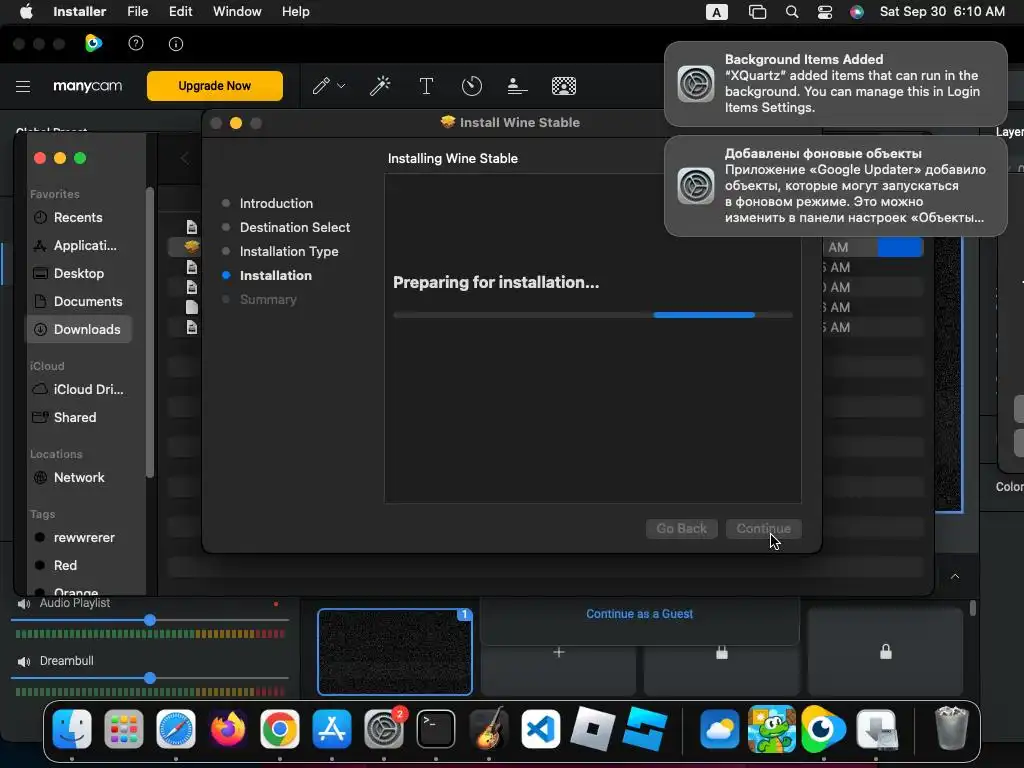Open the Help menu
The image size is (1024, 768).
point(295,12)
